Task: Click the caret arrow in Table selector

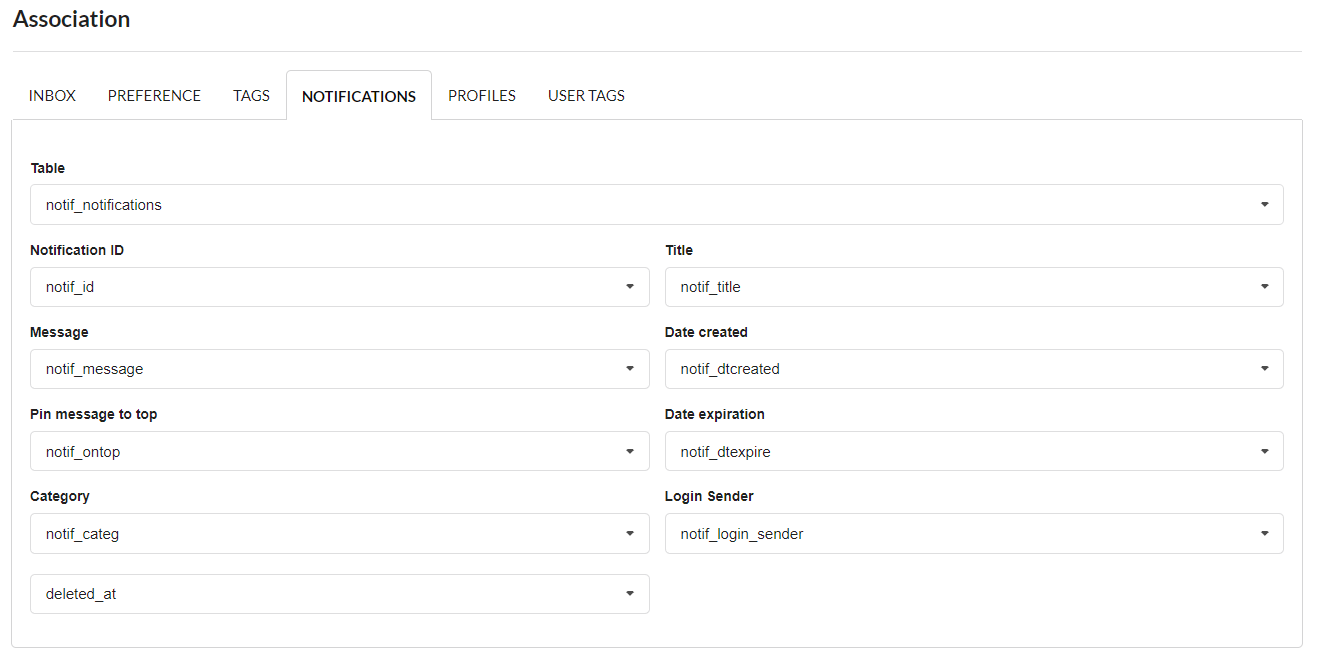Action: tap(1264, 205)
